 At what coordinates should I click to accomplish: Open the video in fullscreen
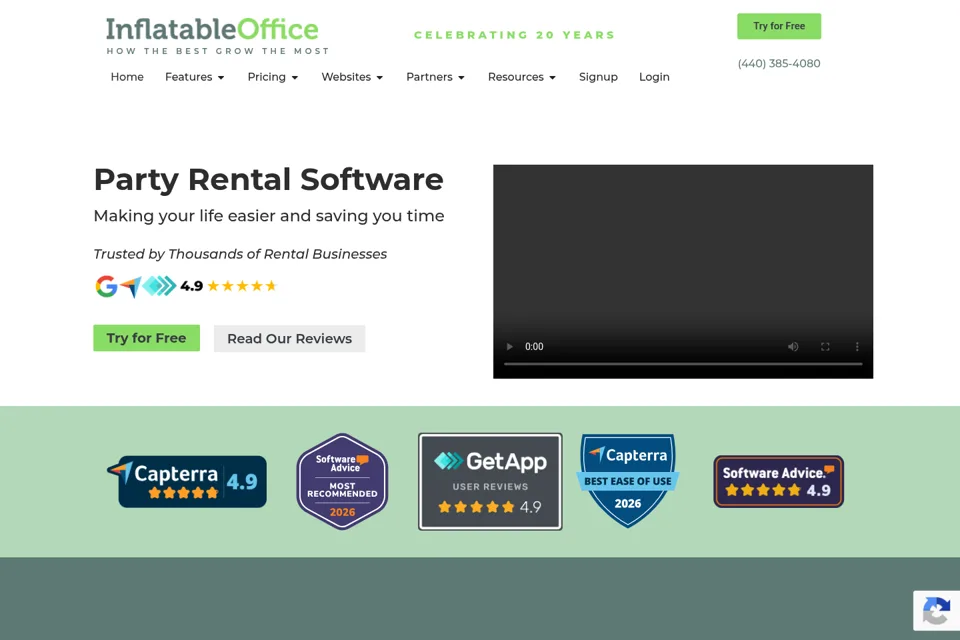825,347
